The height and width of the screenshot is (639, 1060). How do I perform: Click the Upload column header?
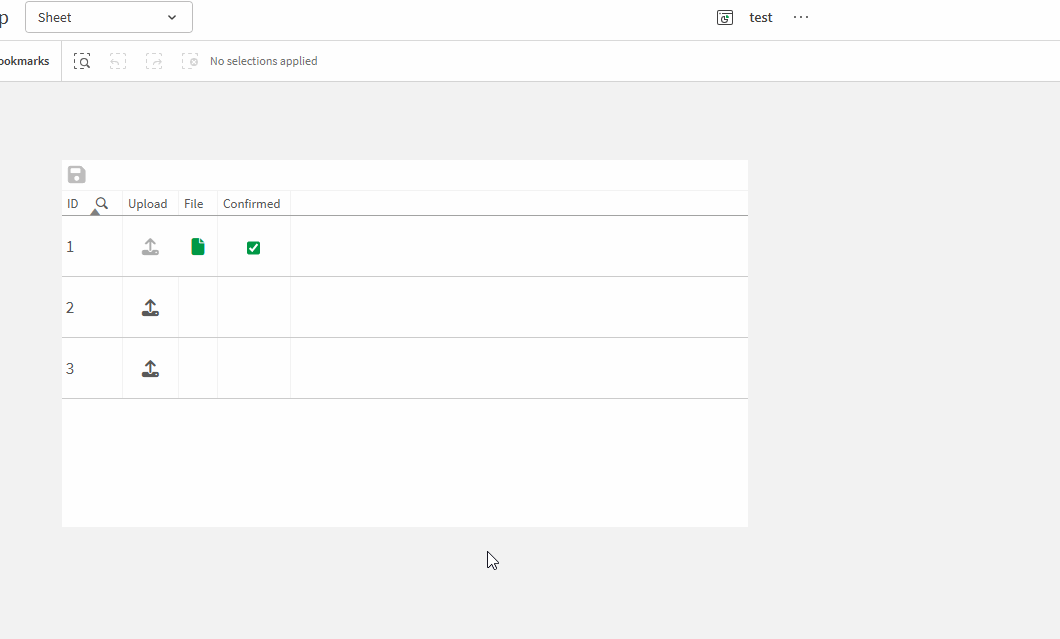147,204
